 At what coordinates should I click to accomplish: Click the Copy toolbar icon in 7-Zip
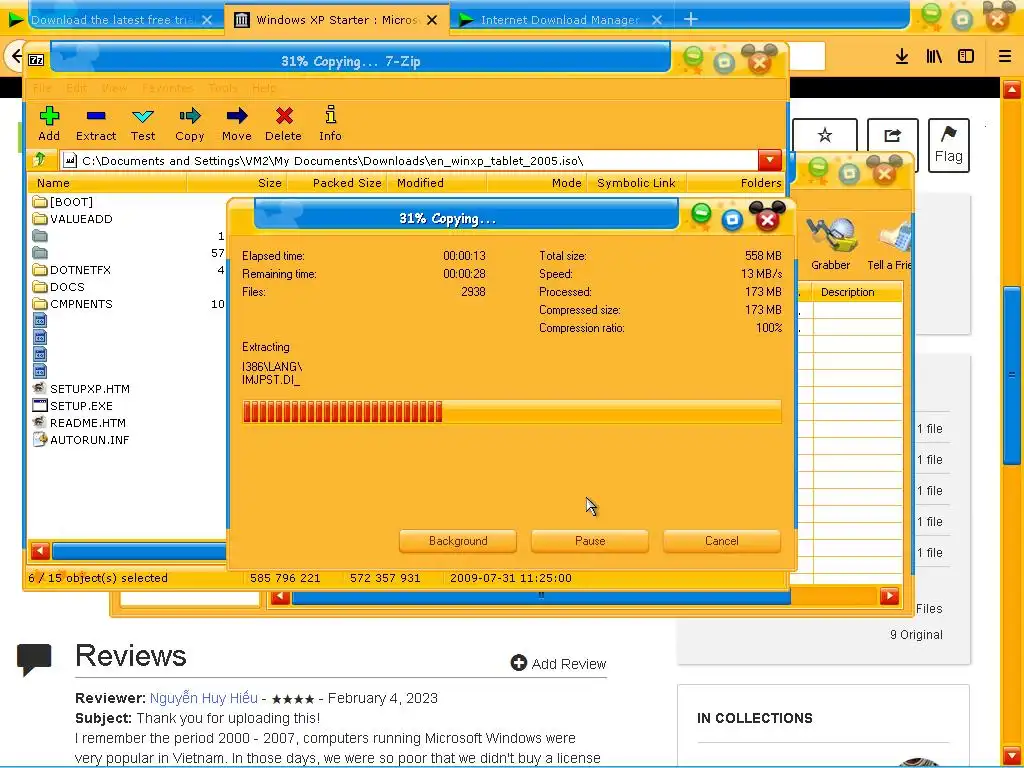point(189,123)
